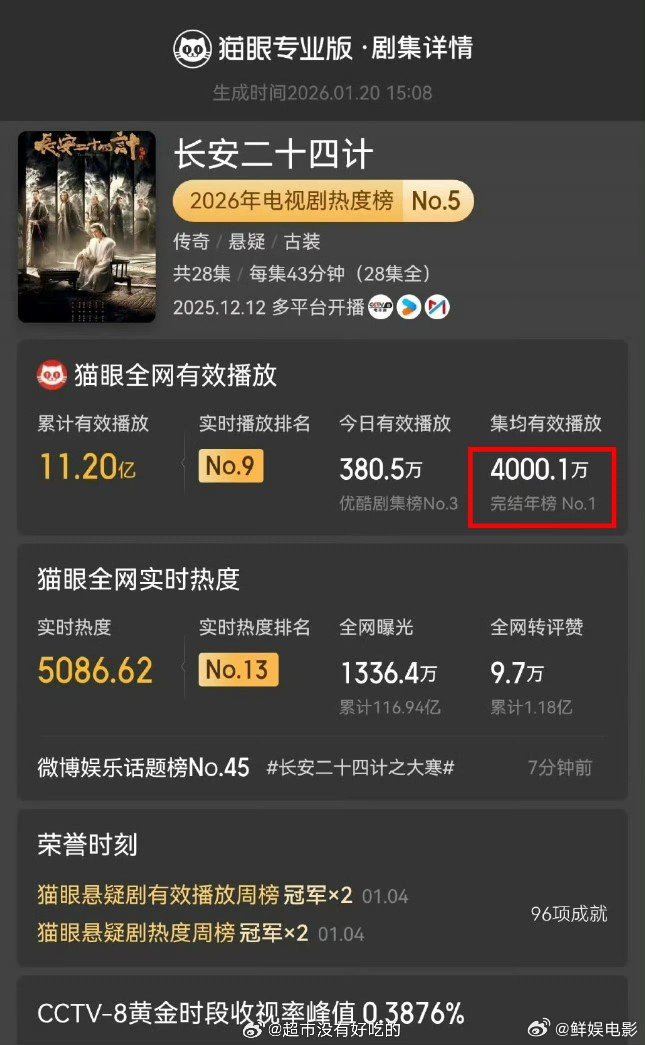Tap the Maoyan cat logo in header
This screenshot has width=645, height=1045.
(193, 49)
